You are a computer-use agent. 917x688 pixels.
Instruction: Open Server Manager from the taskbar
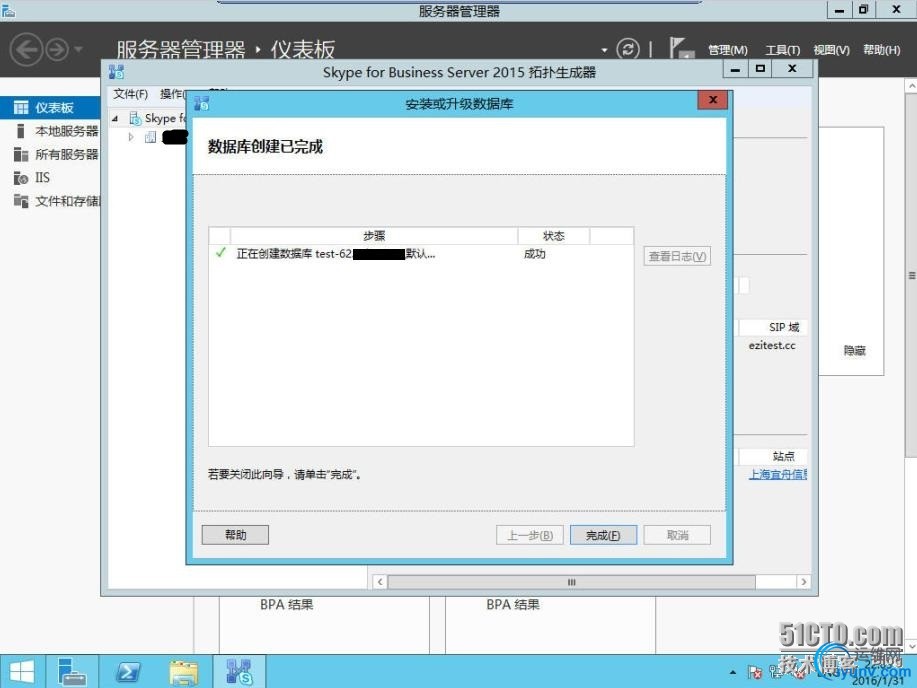coord(73,672)
